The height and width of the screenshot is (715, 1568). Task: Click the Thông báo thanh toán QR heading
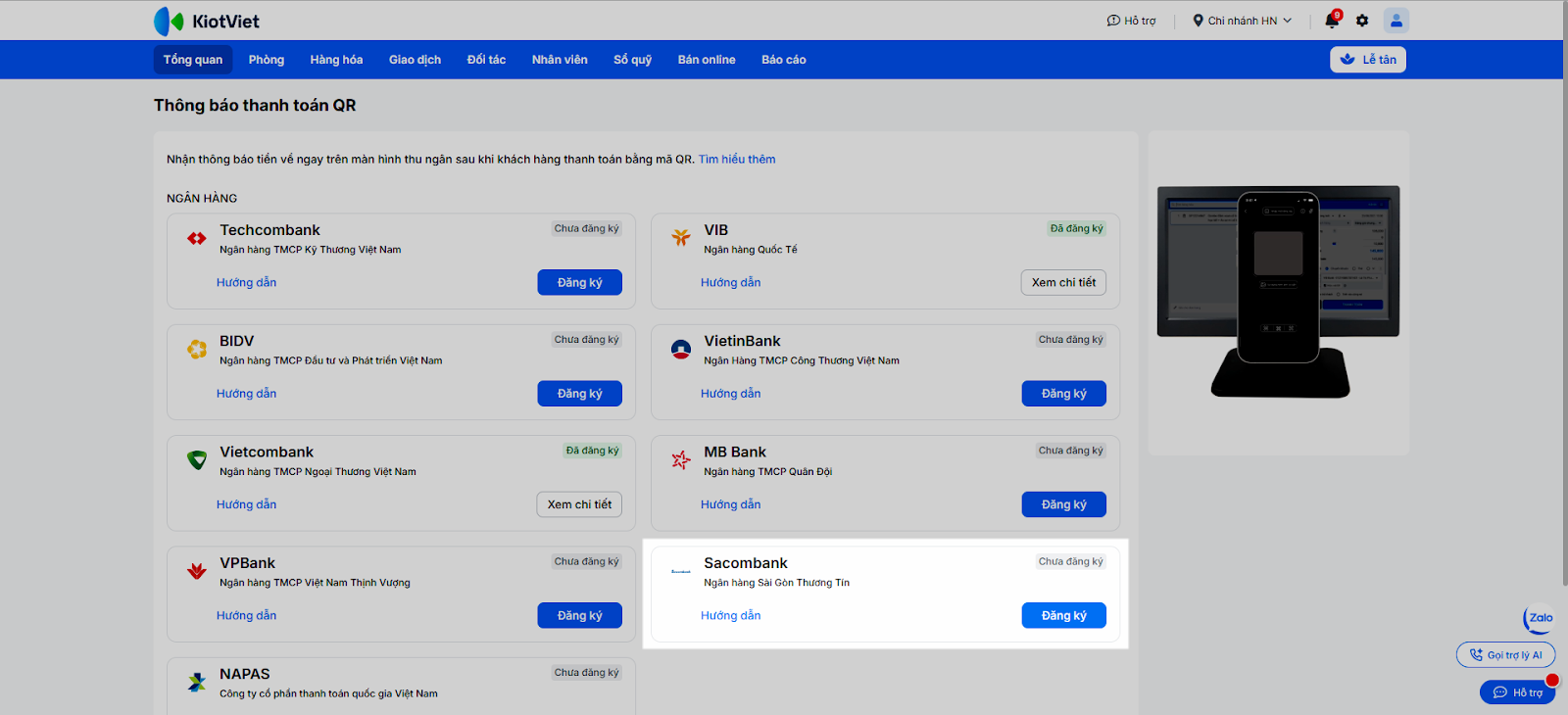(x=255, y=106)
